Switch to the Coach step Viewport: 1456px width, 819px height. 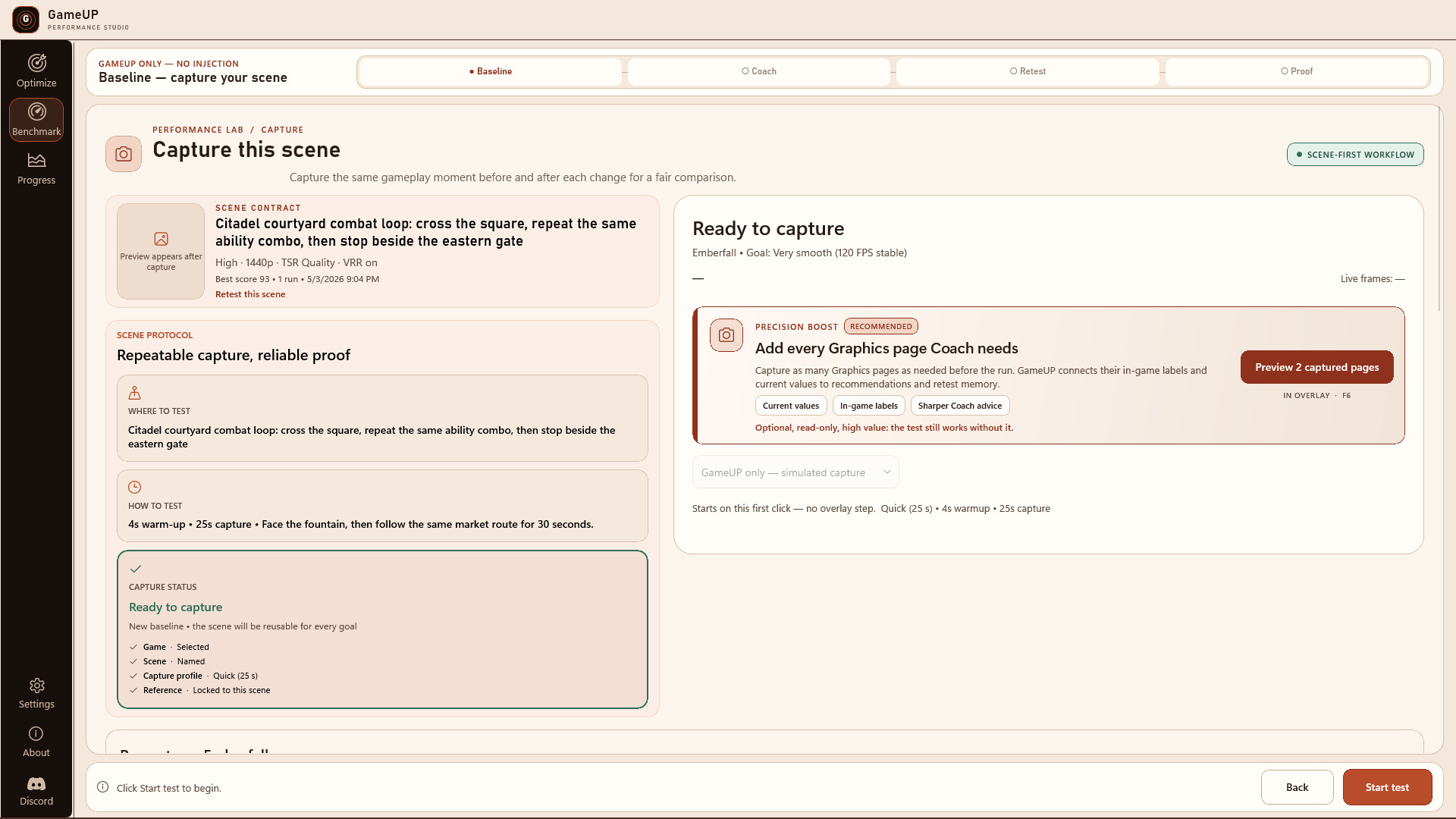tap(759, 71)
